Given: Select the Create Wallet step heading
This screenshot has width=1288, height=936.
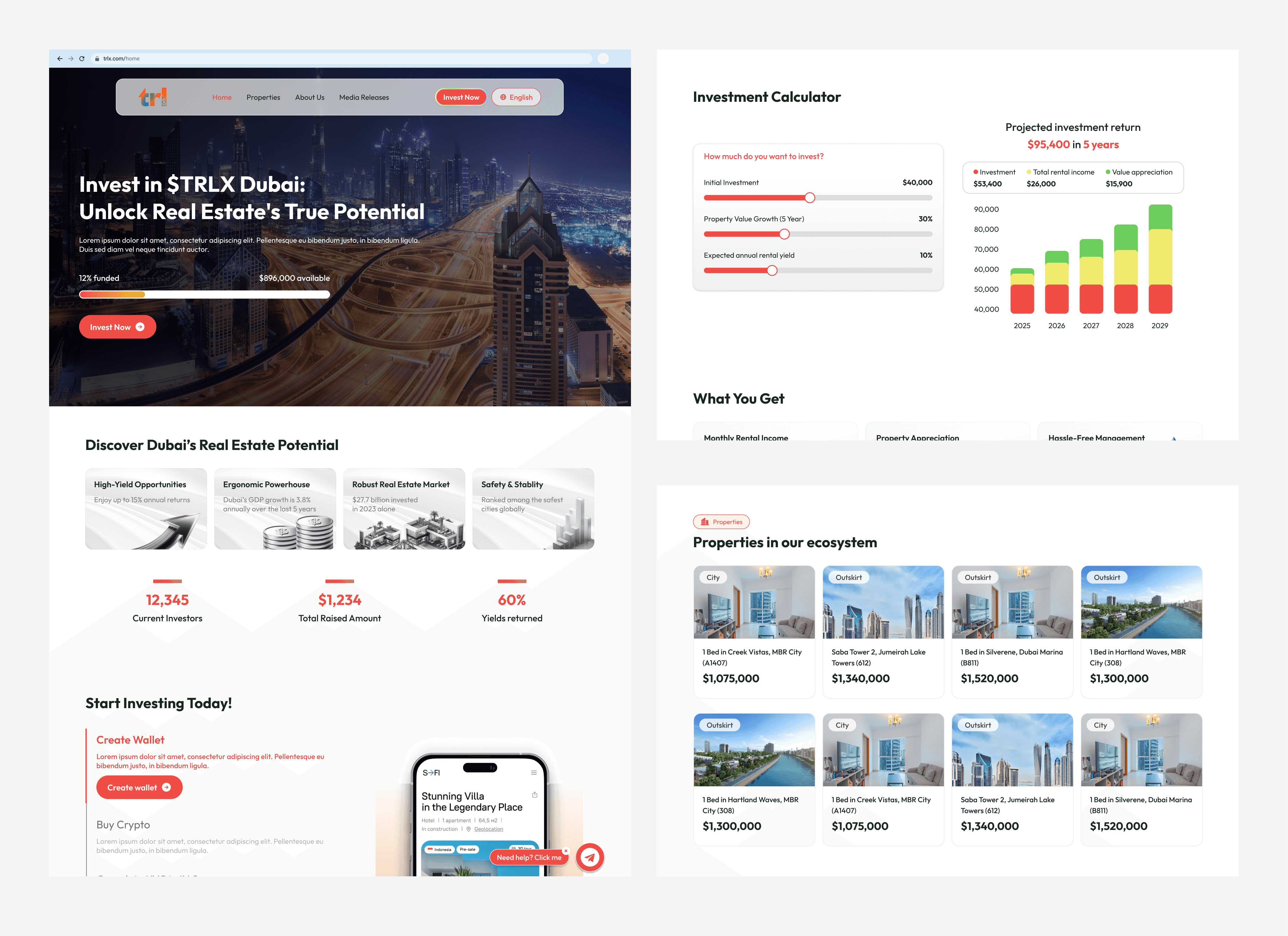Looking at the screenshot, I should coord(131,740).
